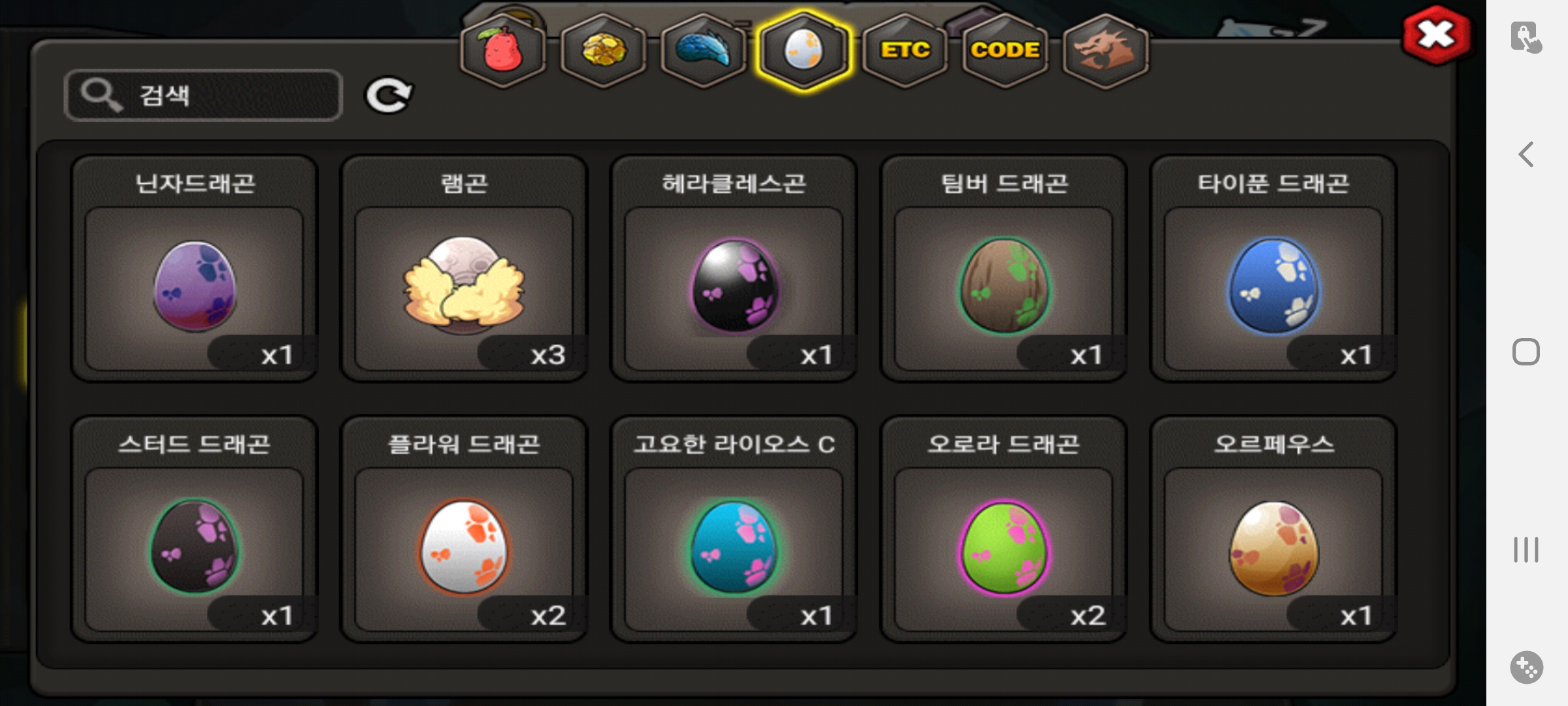This screenshot has width=1568, height=706.
Task: Switch to the ETC tab
Action: coord(905,51)
